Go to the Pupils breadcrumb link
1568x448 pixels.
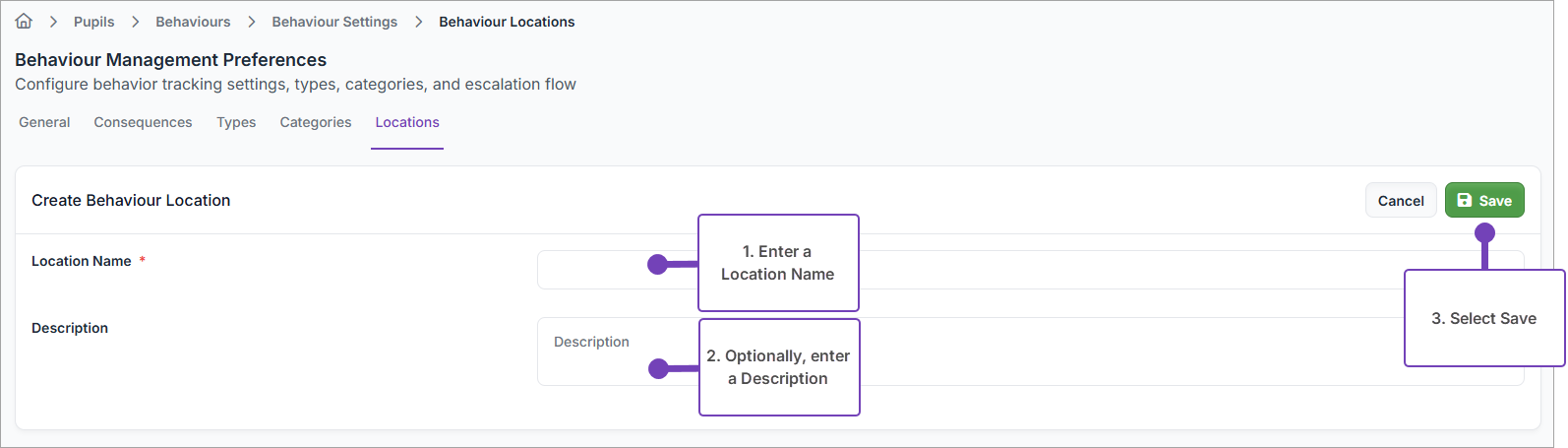93,22
